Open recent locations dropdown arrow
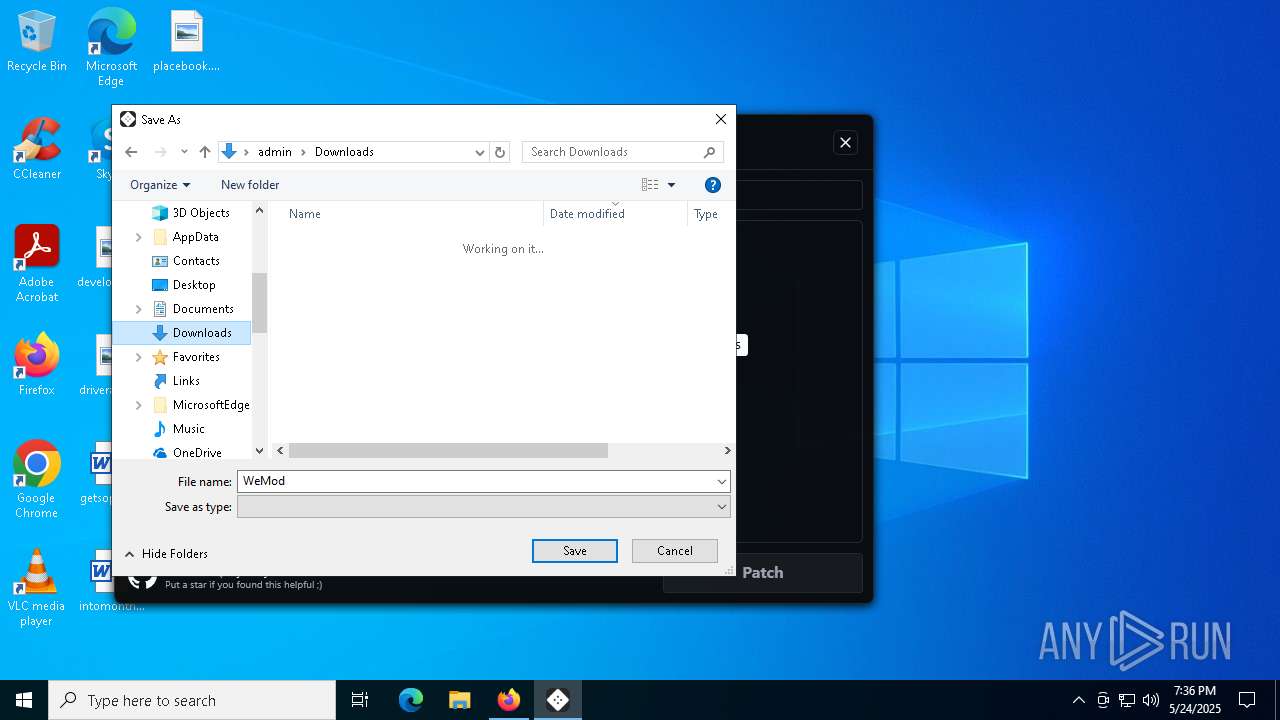 coord(184,152)
